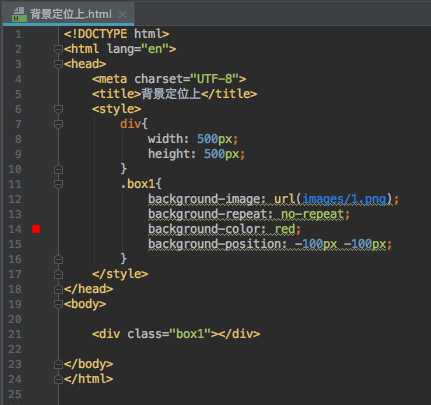431x405 pixels.
Task: Fold the .box1 rule on line 11
Action: pyautogui.click(x=58, y=184)
